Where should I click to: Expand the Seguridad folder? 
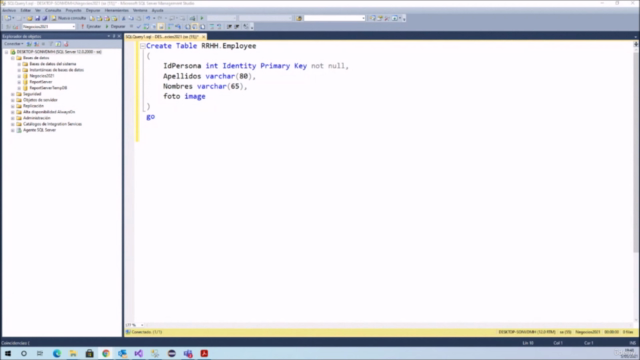point(13,94)
